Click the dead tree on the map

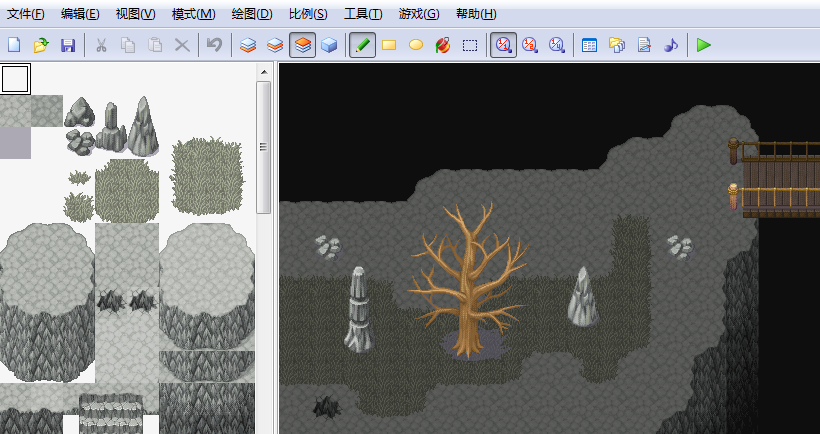click(469, 280)
